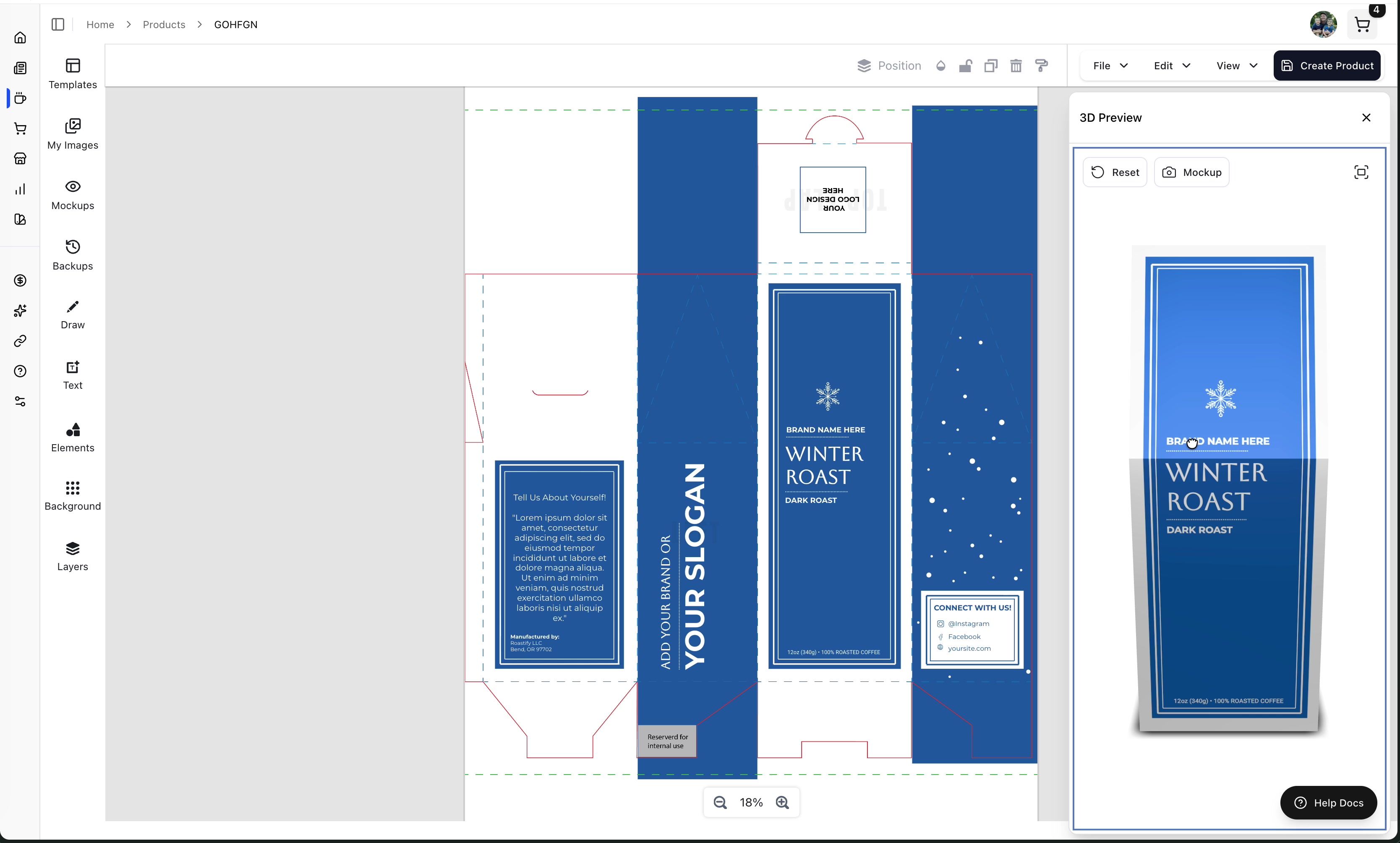This screenshot has height=843, width=1400.
Task: Toggle the sidebar collapse icon
Action: 58,24
